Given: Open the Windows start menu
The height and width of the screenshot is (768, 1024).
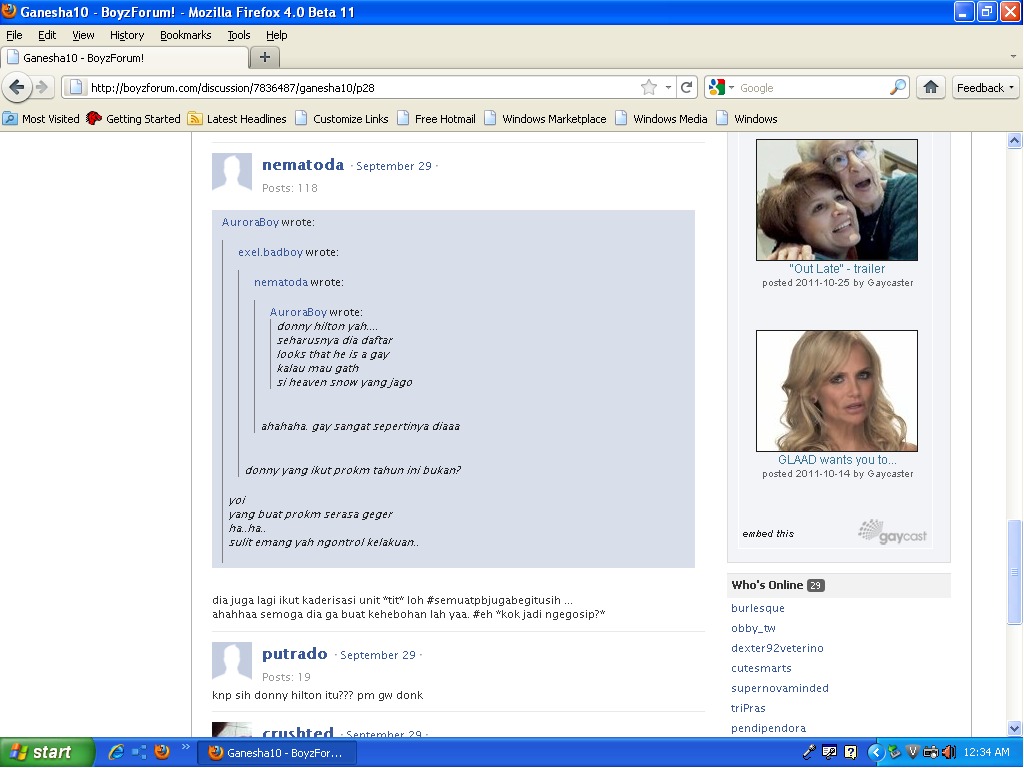Looking at the screenshot, I should [47, 752].
